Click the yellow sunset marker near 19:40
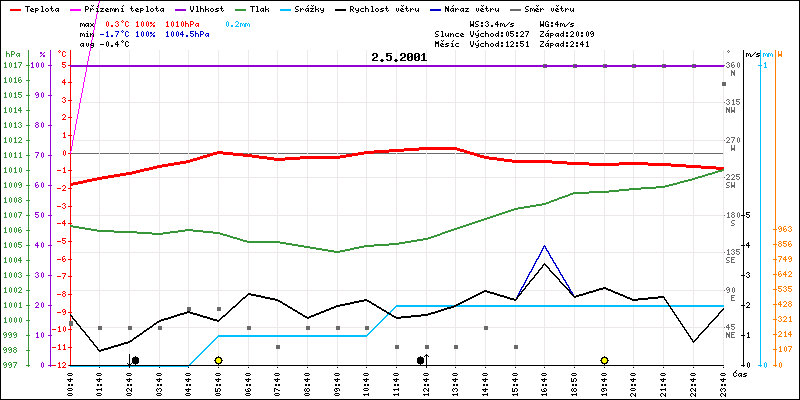This screenshot has height=400, width=800. 604,360
